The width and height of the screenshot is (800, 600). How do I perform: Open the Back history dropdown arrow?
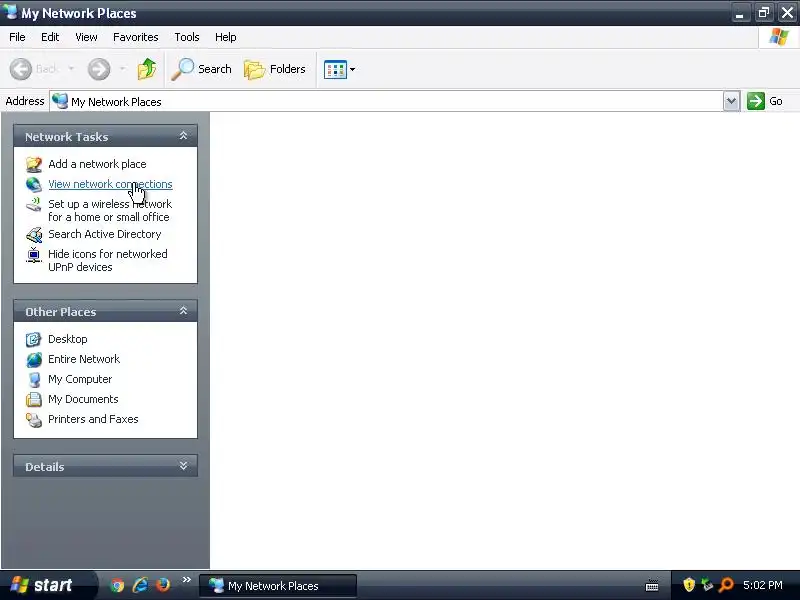[71, 68]
